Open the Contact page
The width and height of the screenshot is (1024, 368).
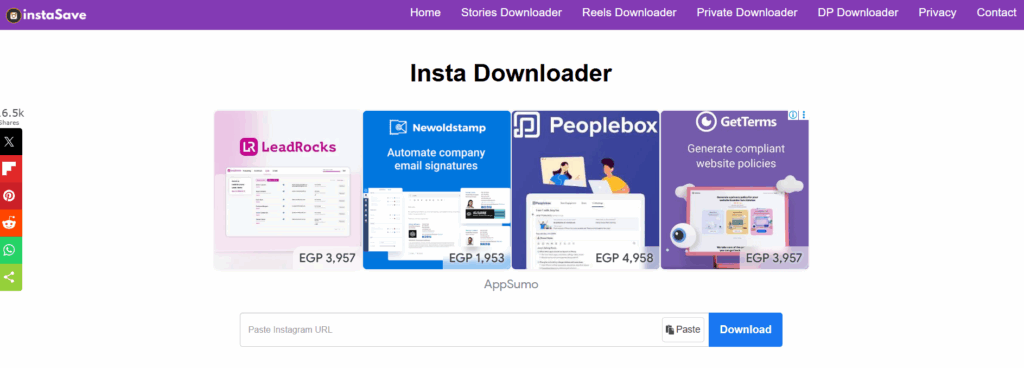[x=997, y=12]
